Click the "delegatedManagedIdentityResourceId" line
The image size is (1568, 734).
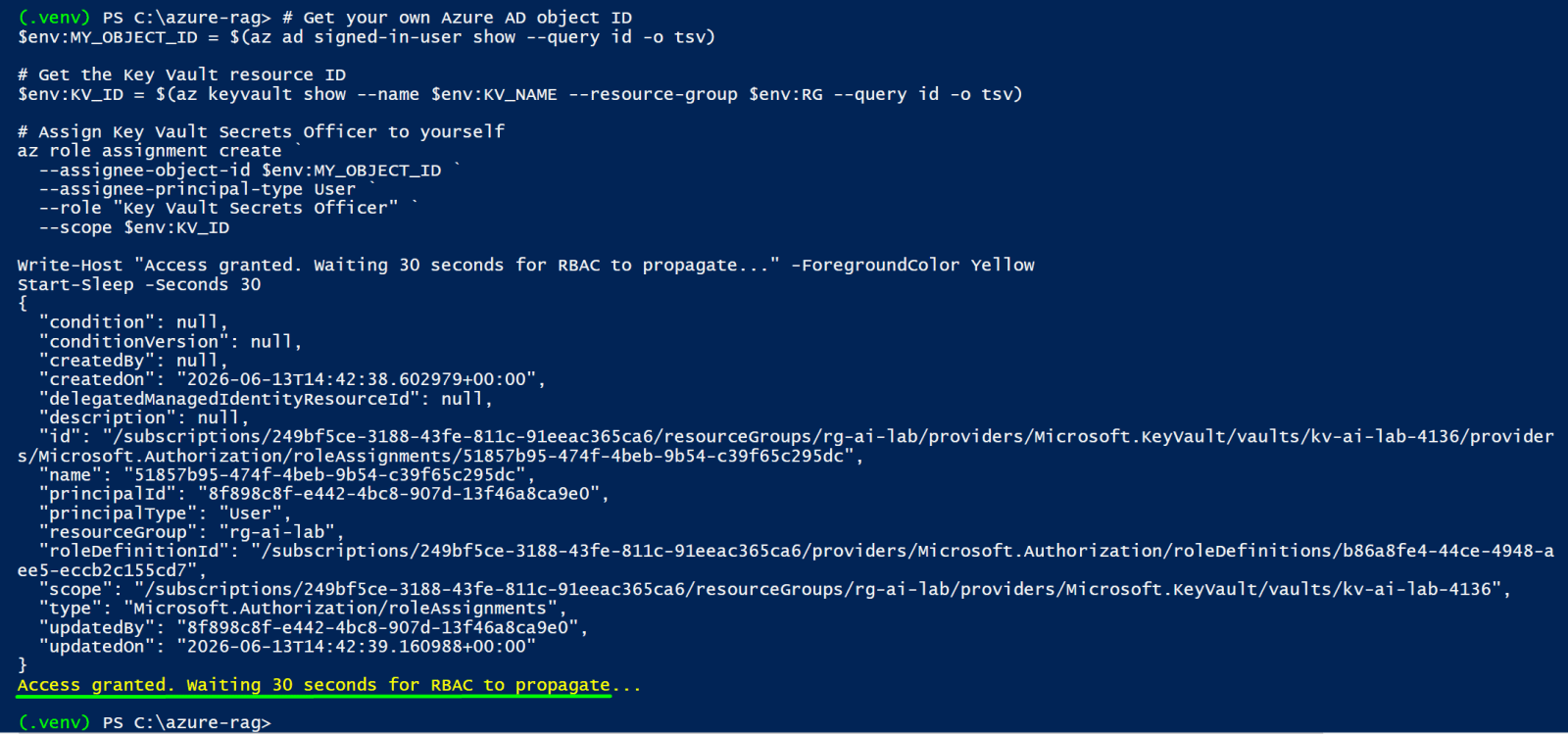pyautogui.click(x=267, y=399)
